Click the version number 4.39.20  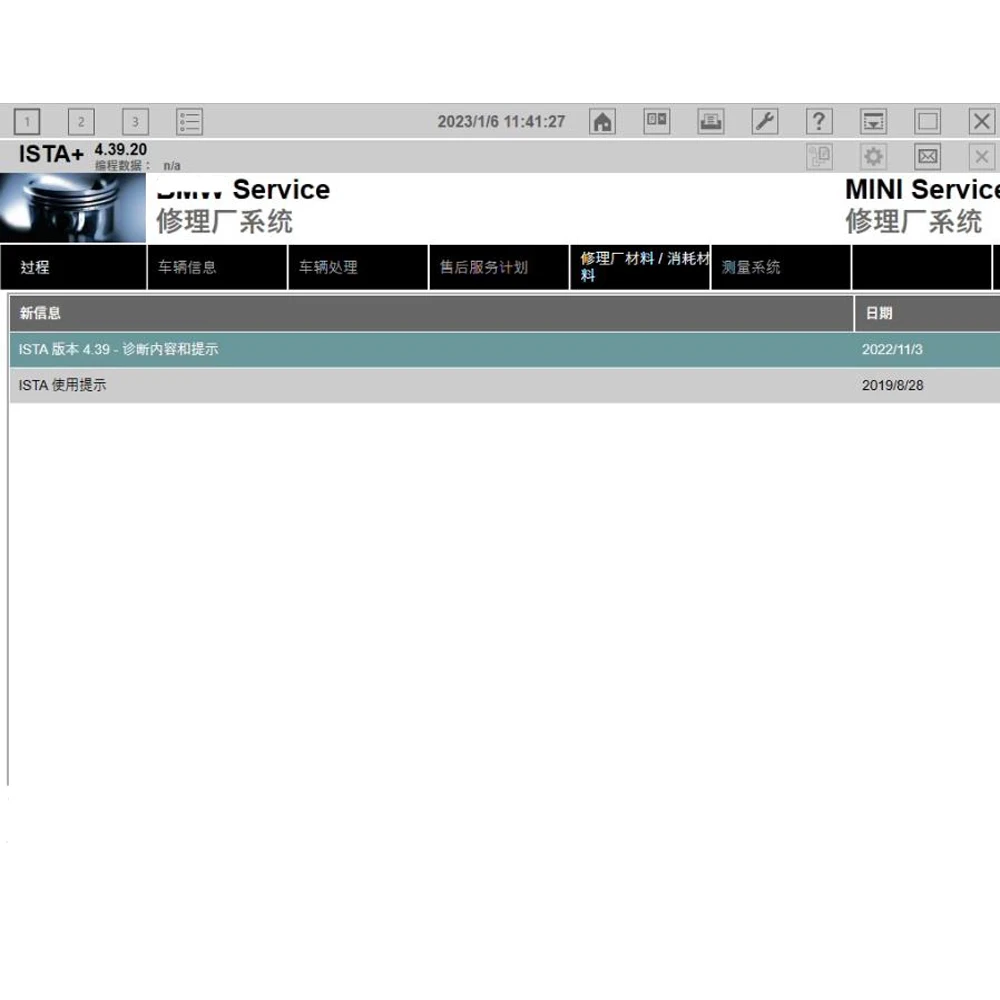coord(121,150)
